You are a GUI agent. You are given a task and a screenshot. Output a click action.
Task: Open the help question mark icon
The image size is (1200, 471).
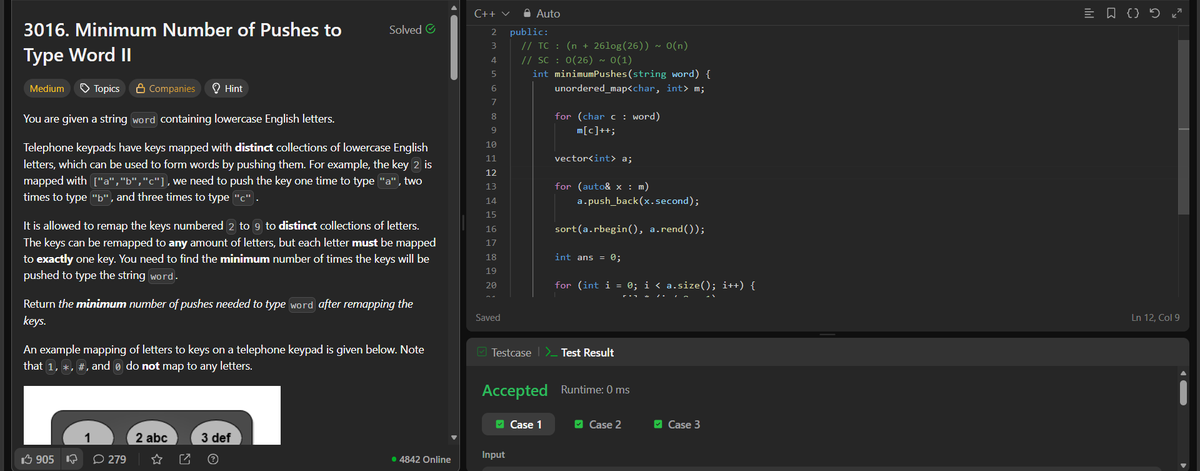tap(213, 459)
